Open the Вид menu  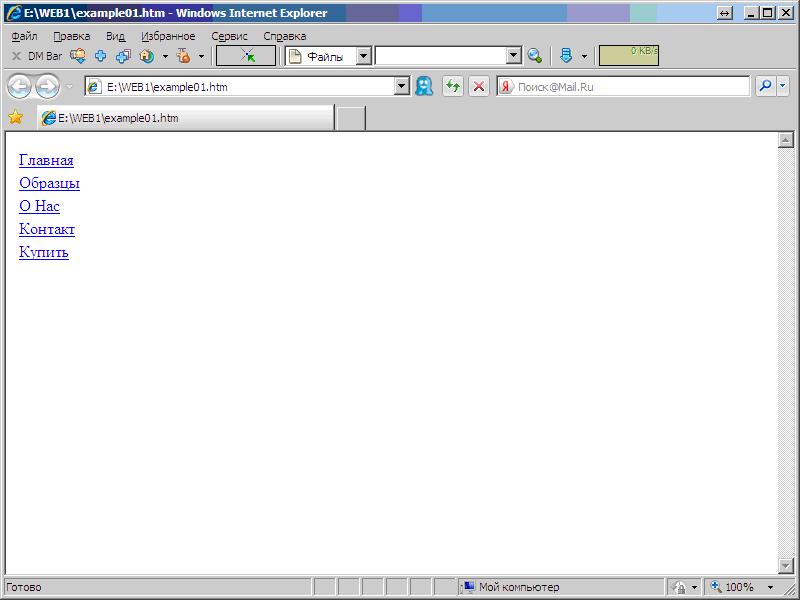coord(115,36)
